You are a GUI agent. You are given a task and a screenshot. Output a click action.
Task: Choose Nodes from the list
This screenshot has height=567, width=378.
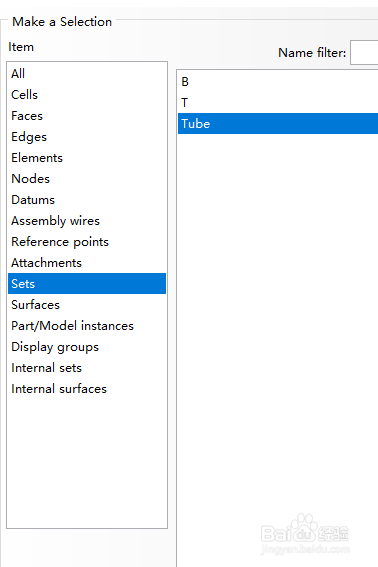(x=87, y=179)
